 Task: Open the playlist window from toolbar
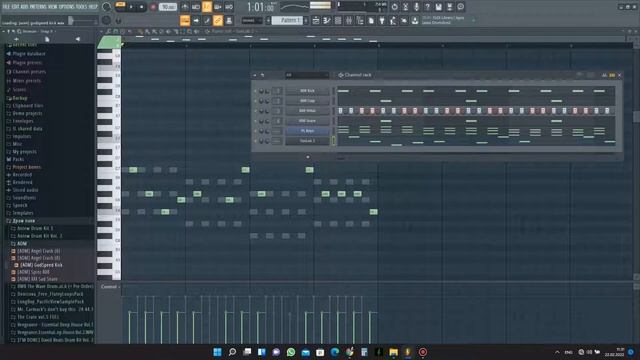(x=316, y=20)
